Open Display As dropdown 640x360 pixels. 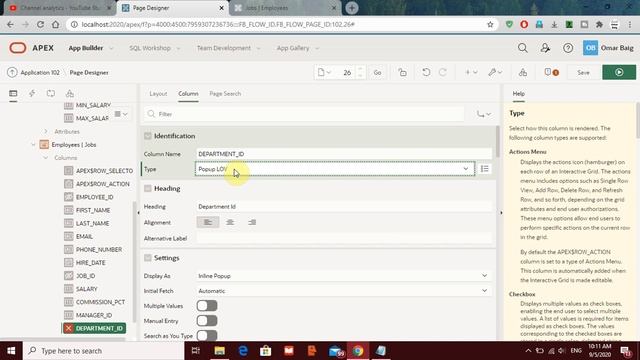pos(343,276)
